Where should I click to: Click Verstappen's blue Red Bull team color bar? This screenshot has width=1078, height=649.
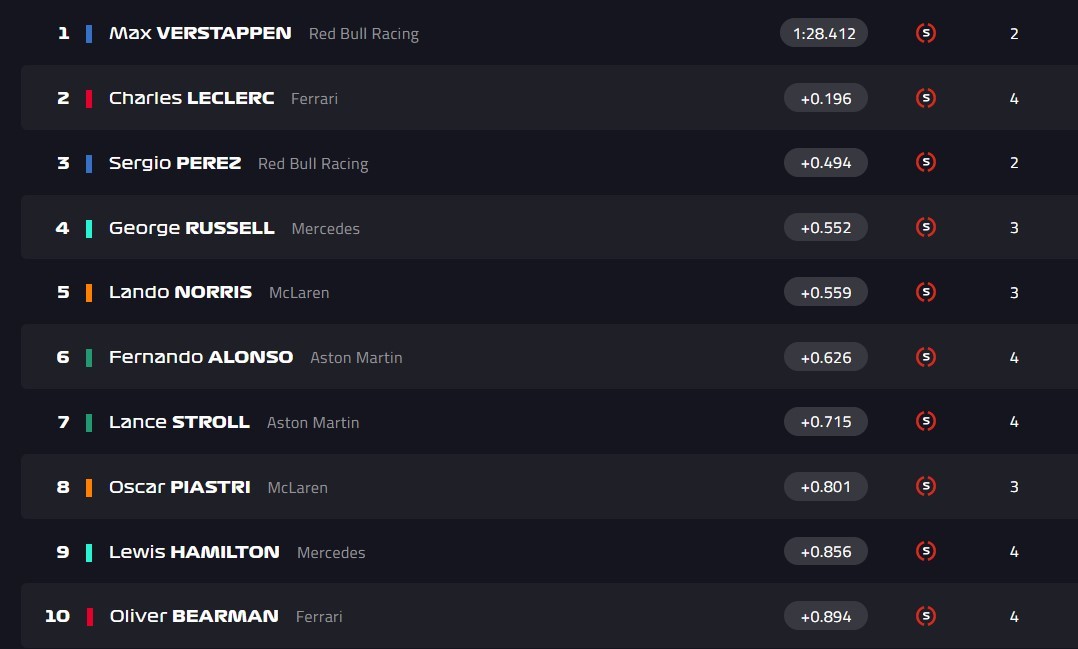[x=89, y=33]
